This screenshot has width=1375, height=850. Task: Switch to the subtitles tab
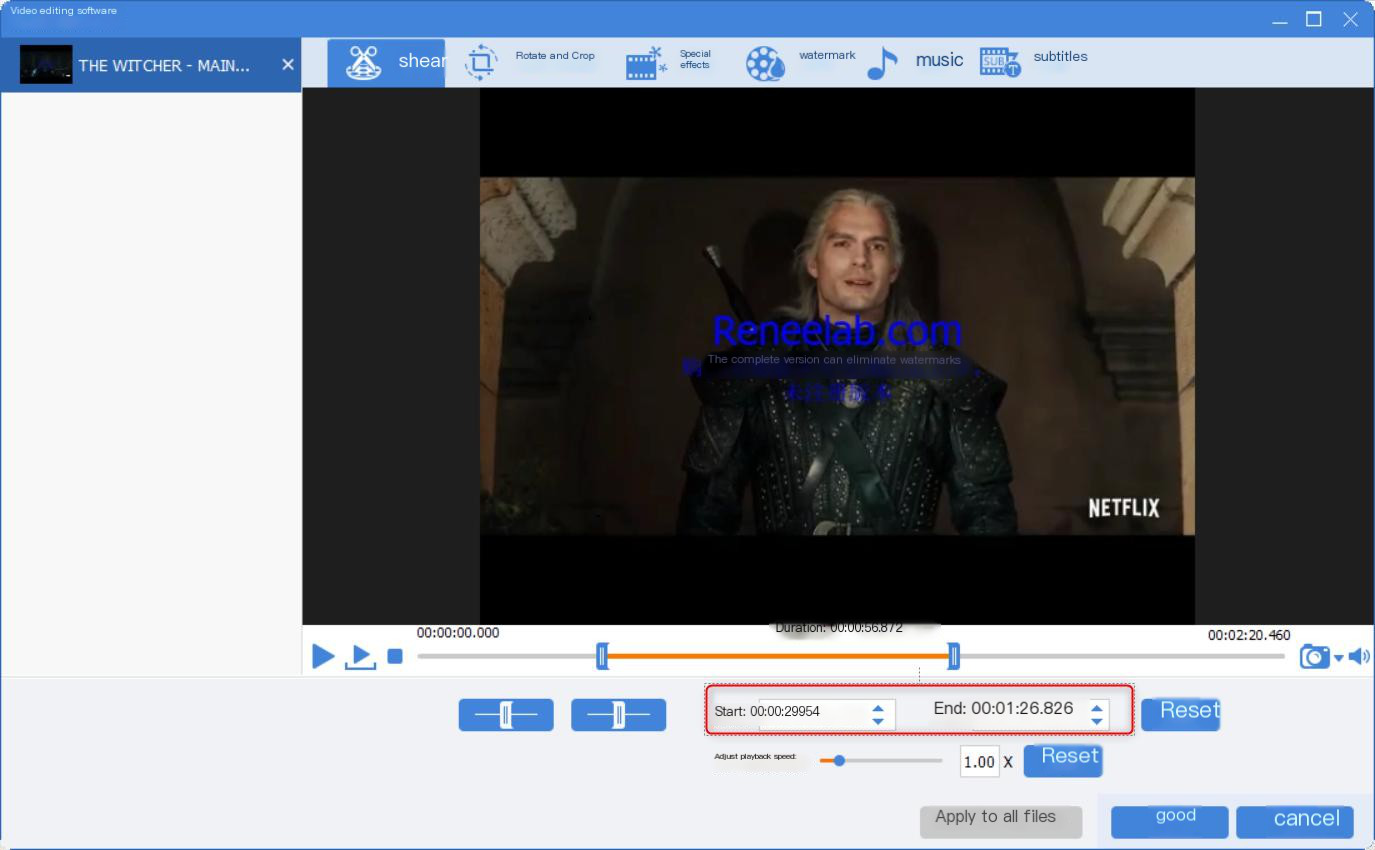point(1033,62)
